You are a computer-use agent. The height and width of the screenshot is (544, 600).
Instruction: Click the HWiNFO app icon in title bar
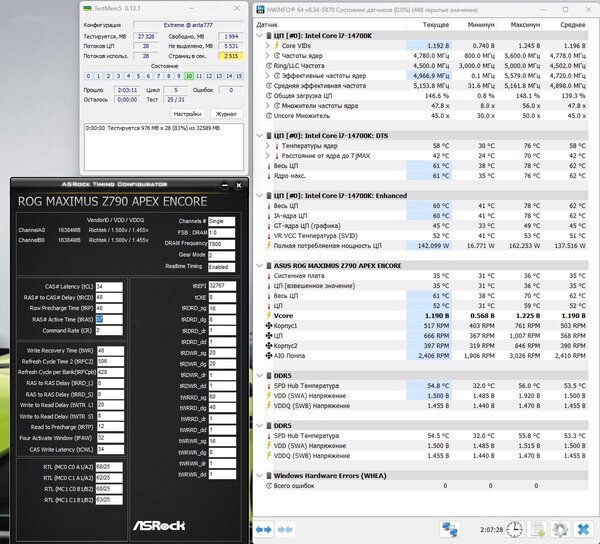260,10
